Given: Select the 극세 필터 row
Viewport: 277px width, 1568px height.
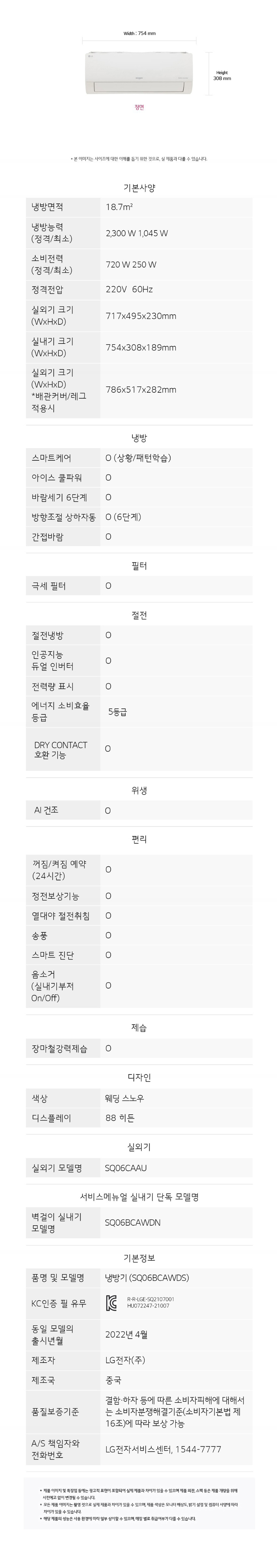Looking at the screenshot, I should [139, 586].
